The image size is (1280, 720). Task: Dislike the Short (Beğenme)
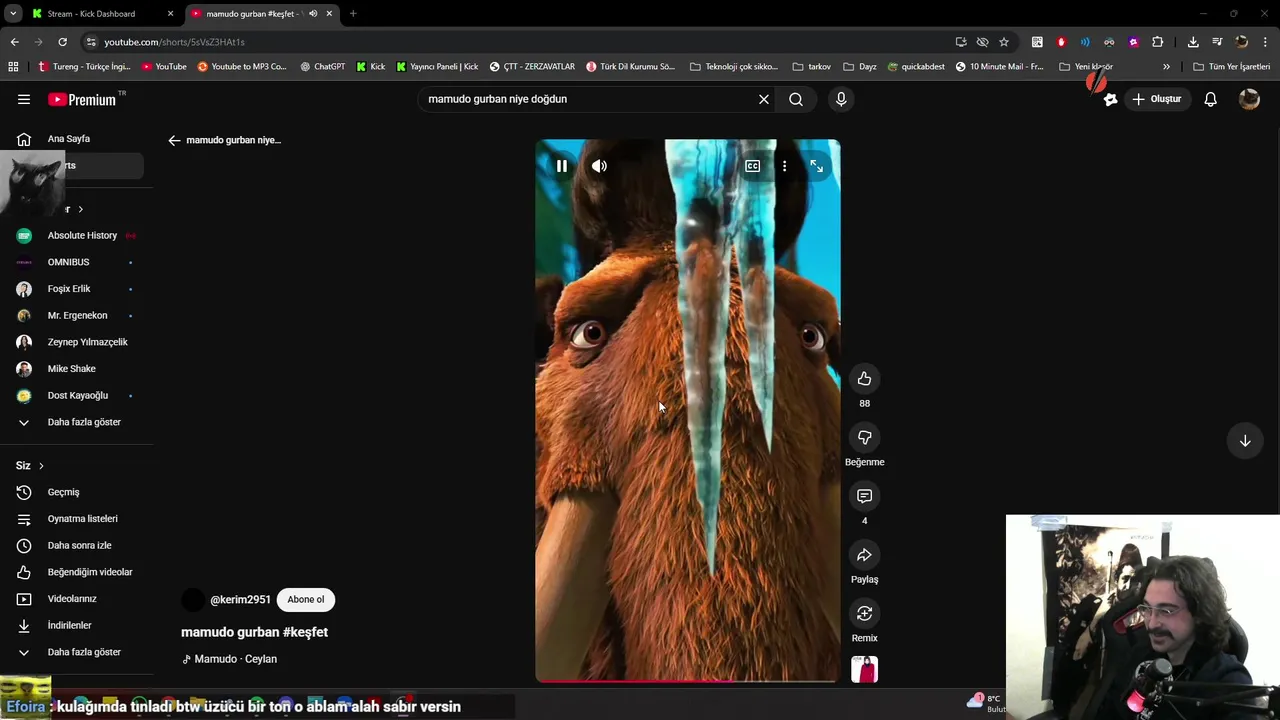pyautogui.click(x=864, y=438)
